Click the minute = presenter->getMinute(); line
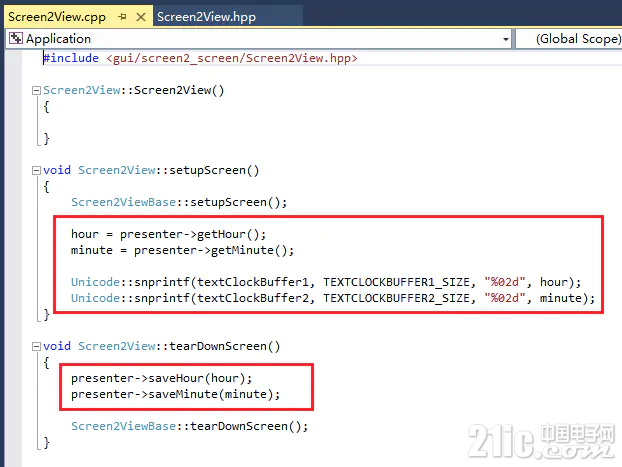 (182, 250)
